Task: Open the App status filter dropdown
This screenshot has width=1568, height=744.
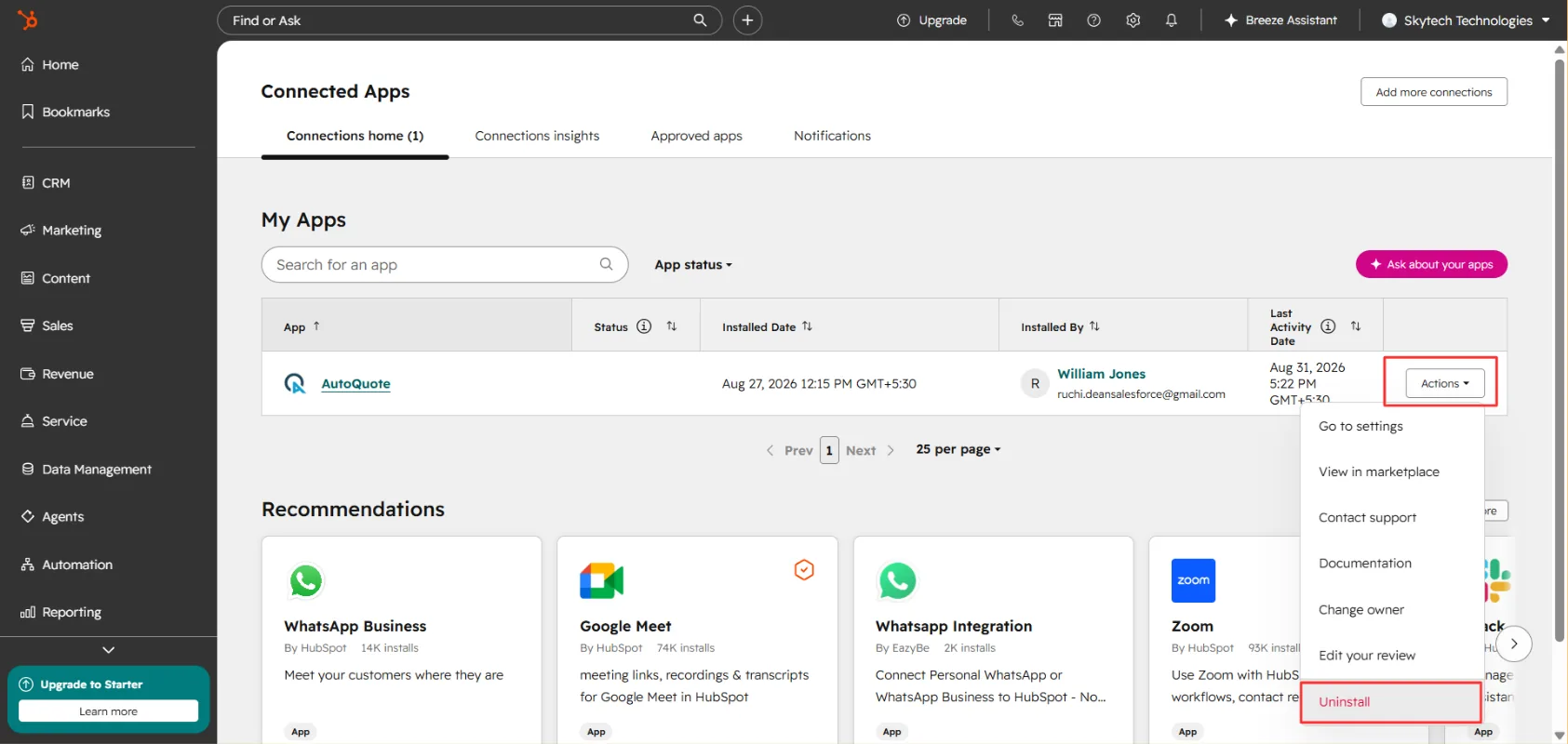Action: coord(693,265)
